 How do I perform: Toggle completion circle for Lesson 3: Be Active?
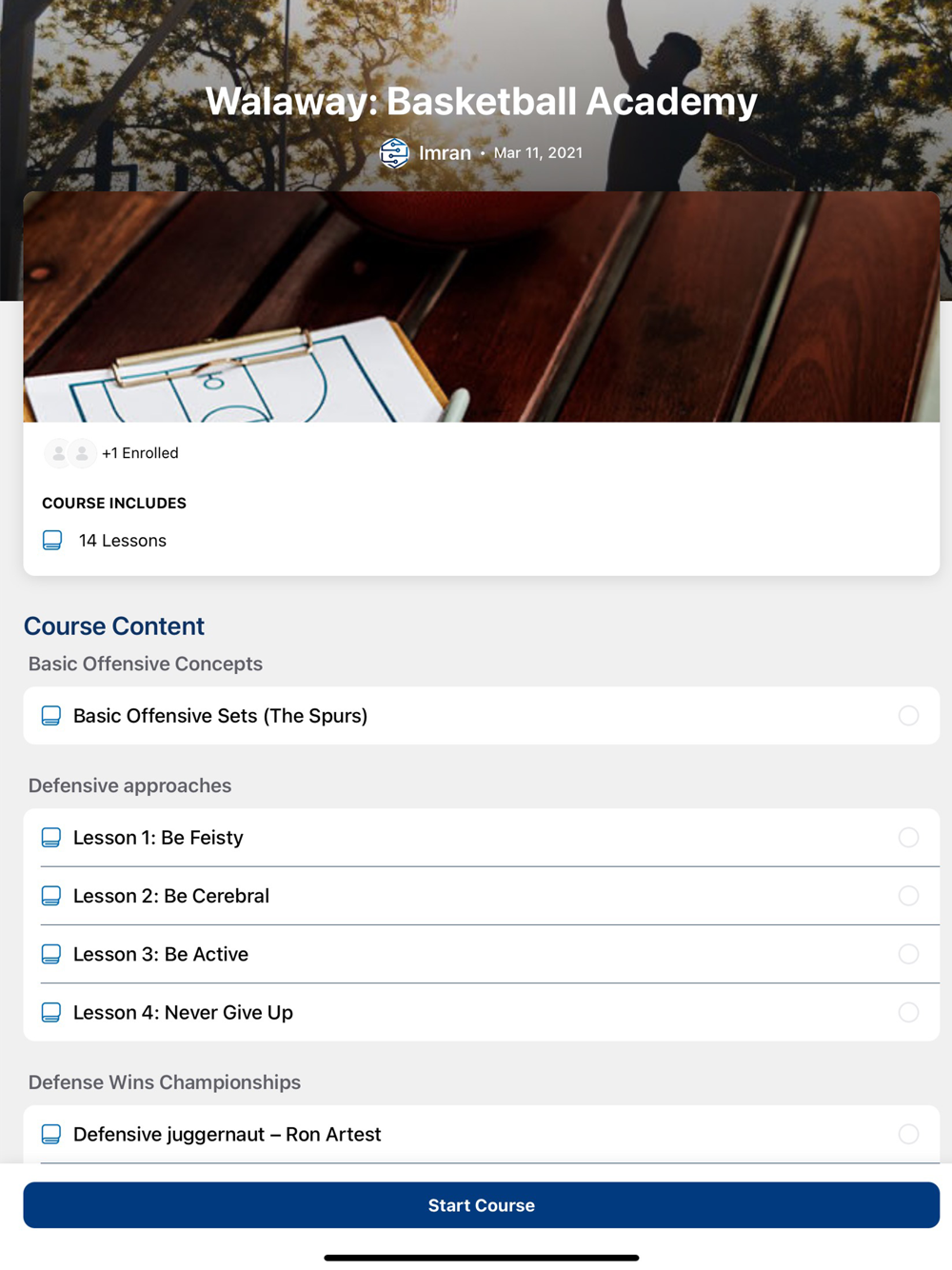coord(909,954)
